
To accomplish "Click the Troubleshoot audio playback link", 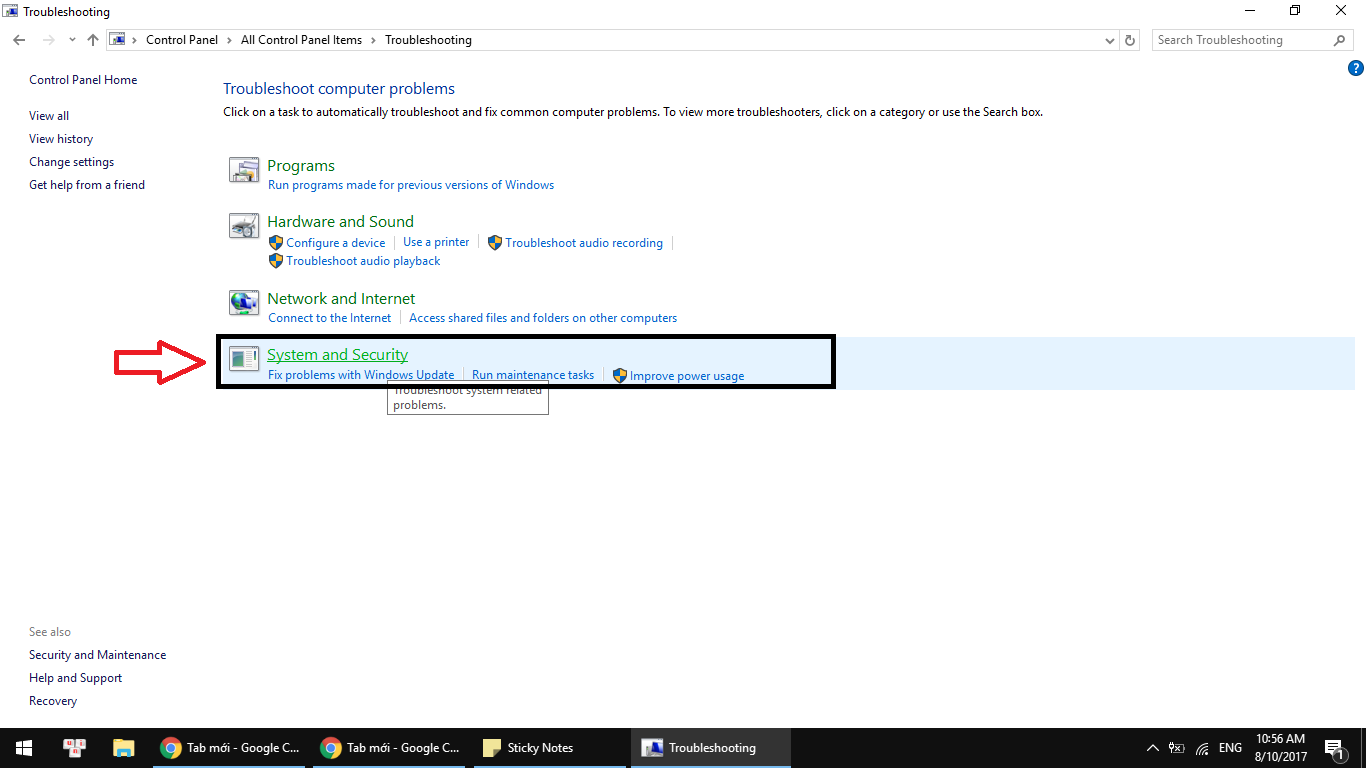I will (363, 261).
